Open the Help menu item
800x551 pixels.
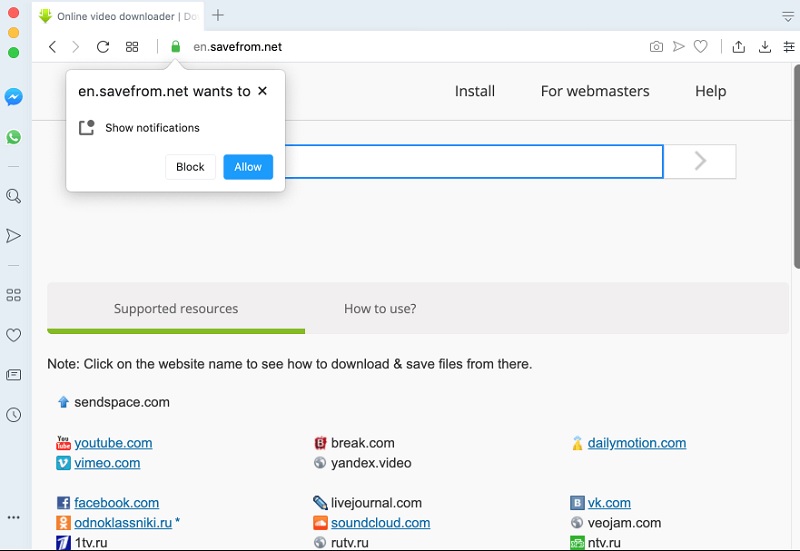pos(710,91)
